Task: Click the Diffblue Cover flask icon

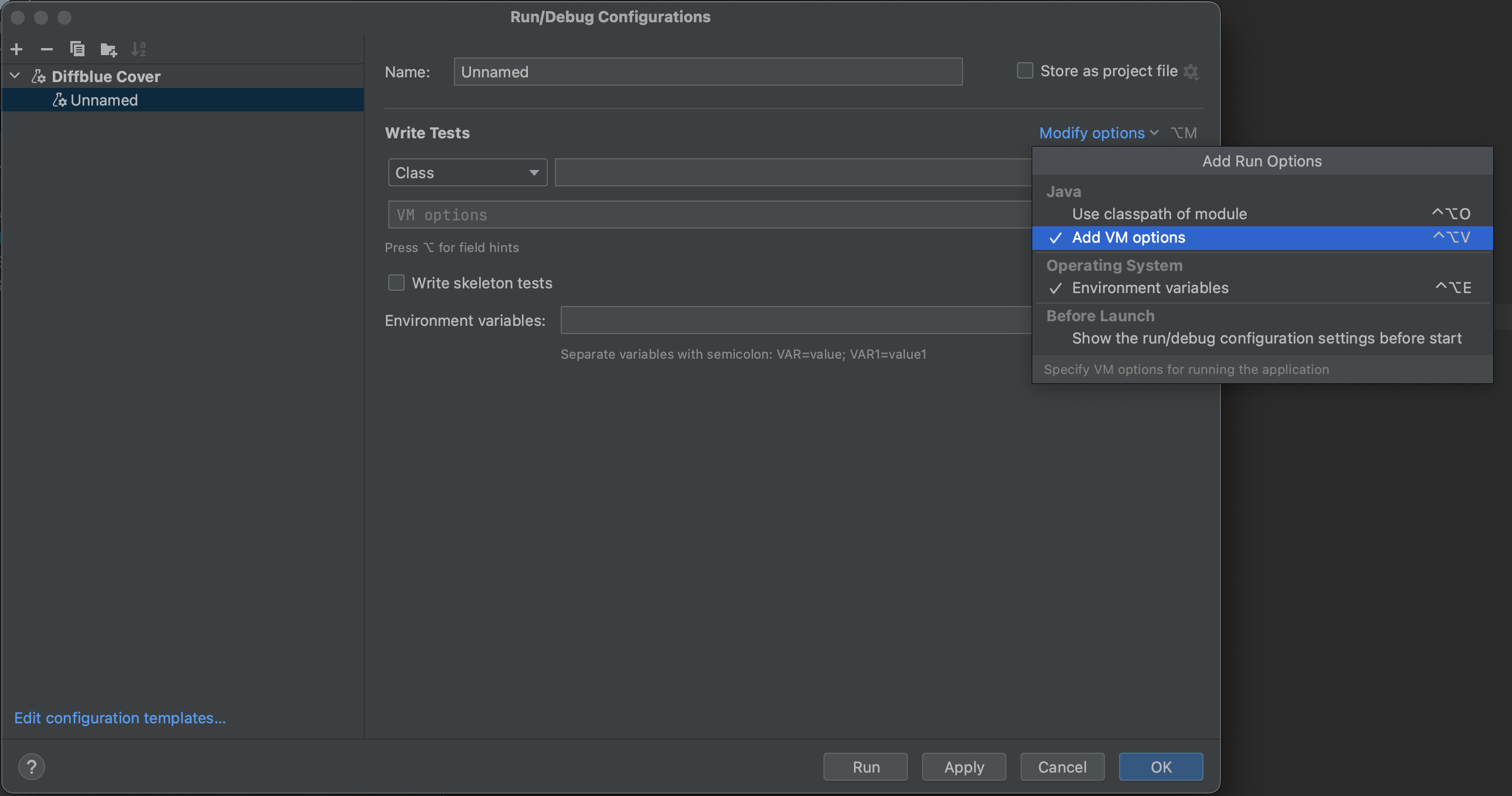Action: click(39, 76)
